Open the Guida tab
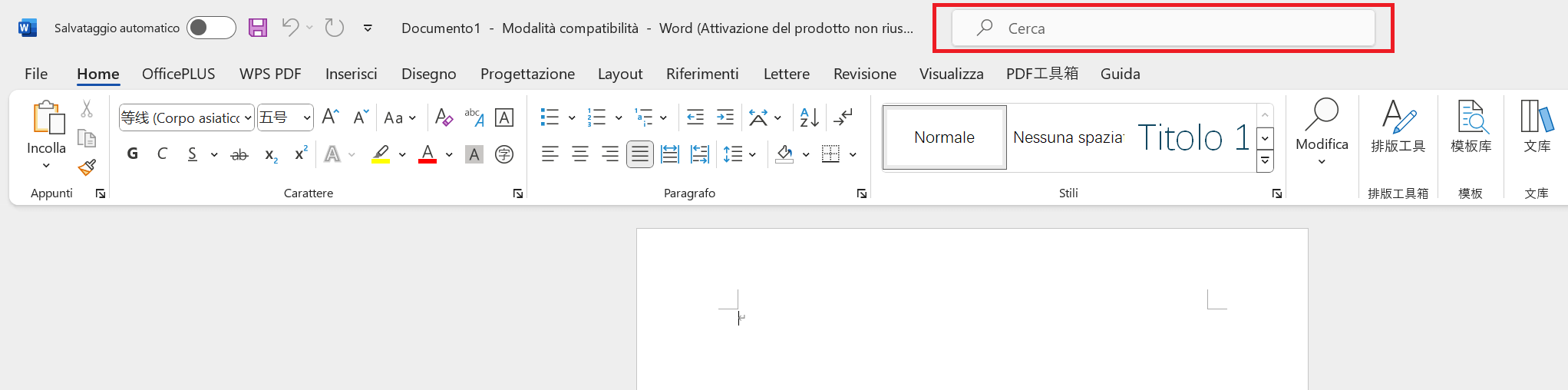 click(1121, 74)
